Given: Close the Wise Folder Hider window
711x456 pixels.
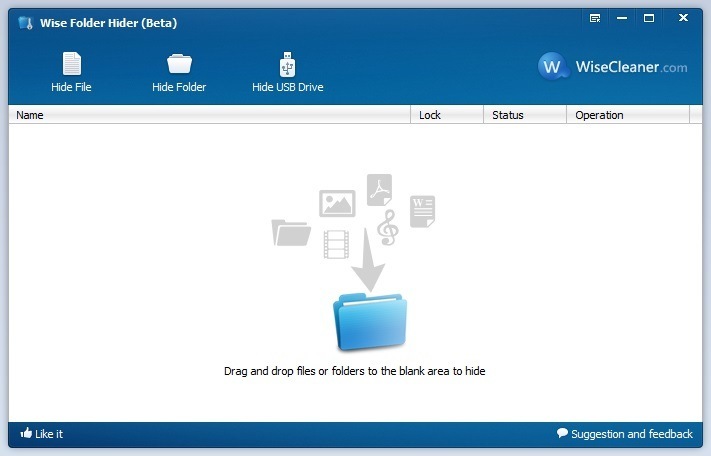Looking at the screenshot, I should pyautogui.click(x=683, y=18).
